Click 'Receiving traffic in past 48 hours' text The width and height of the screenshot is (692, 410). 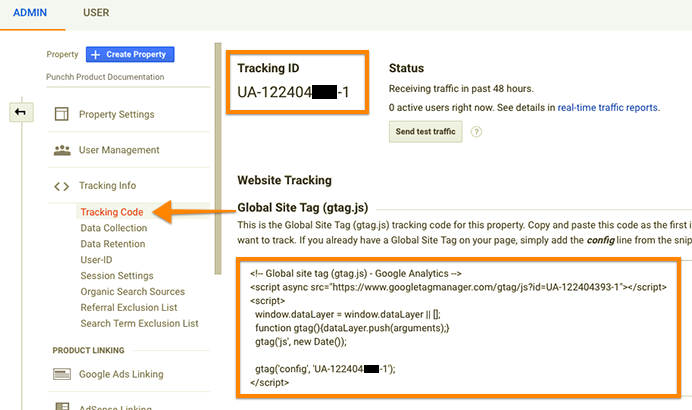[x=461, y=89]
